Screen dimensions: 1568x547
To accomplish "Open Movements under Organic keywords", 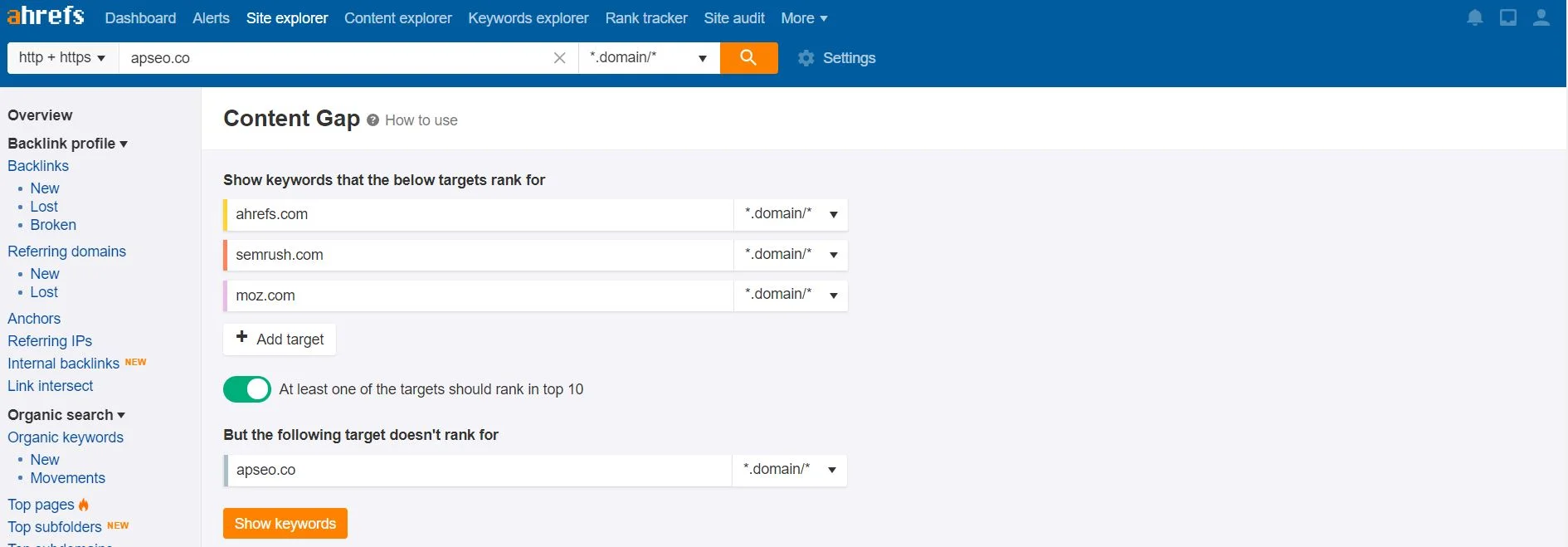I will click(x=68, y=478).
